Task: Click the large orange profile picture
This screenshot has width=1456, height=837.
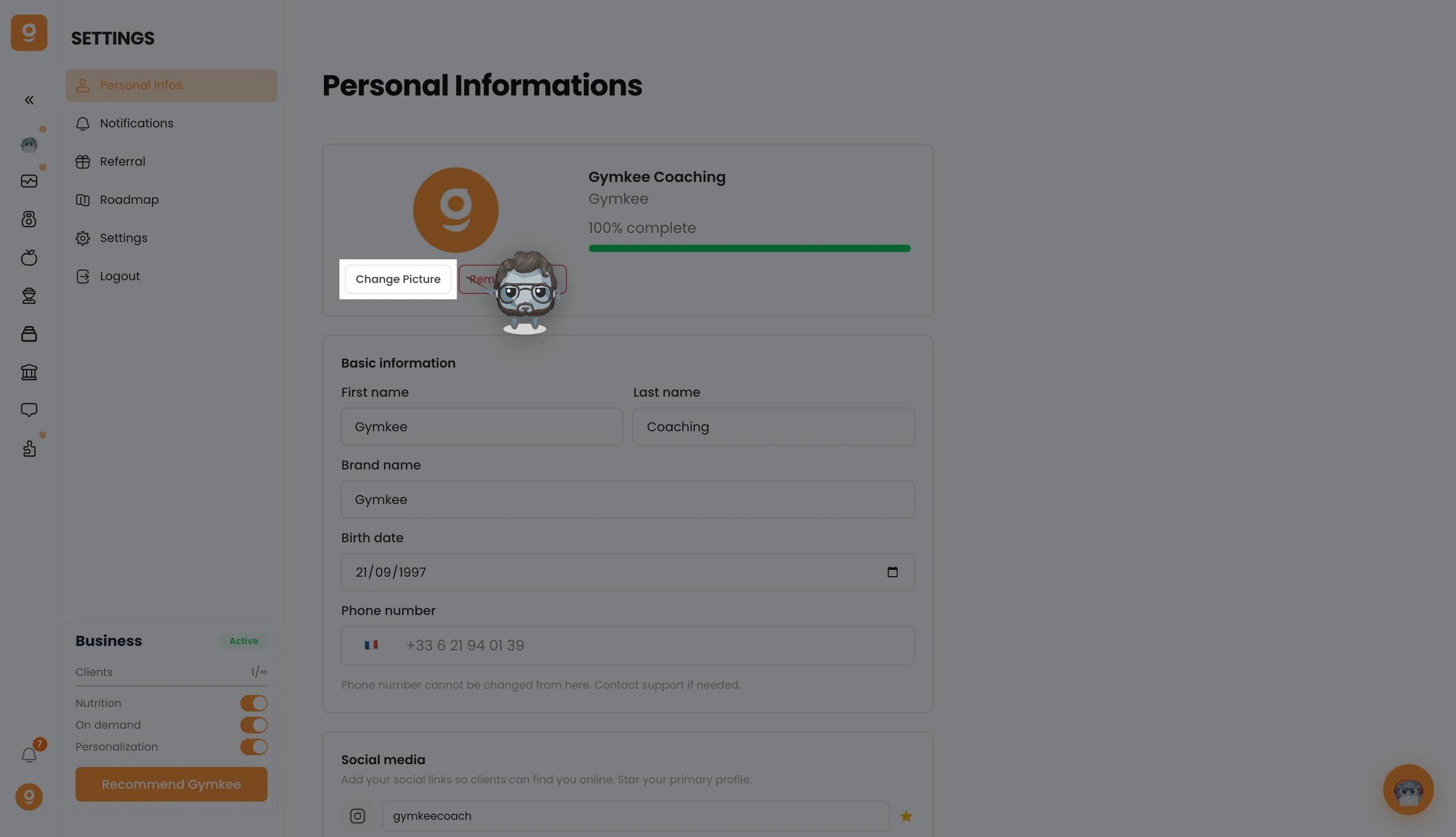Action: coord(456,210)
